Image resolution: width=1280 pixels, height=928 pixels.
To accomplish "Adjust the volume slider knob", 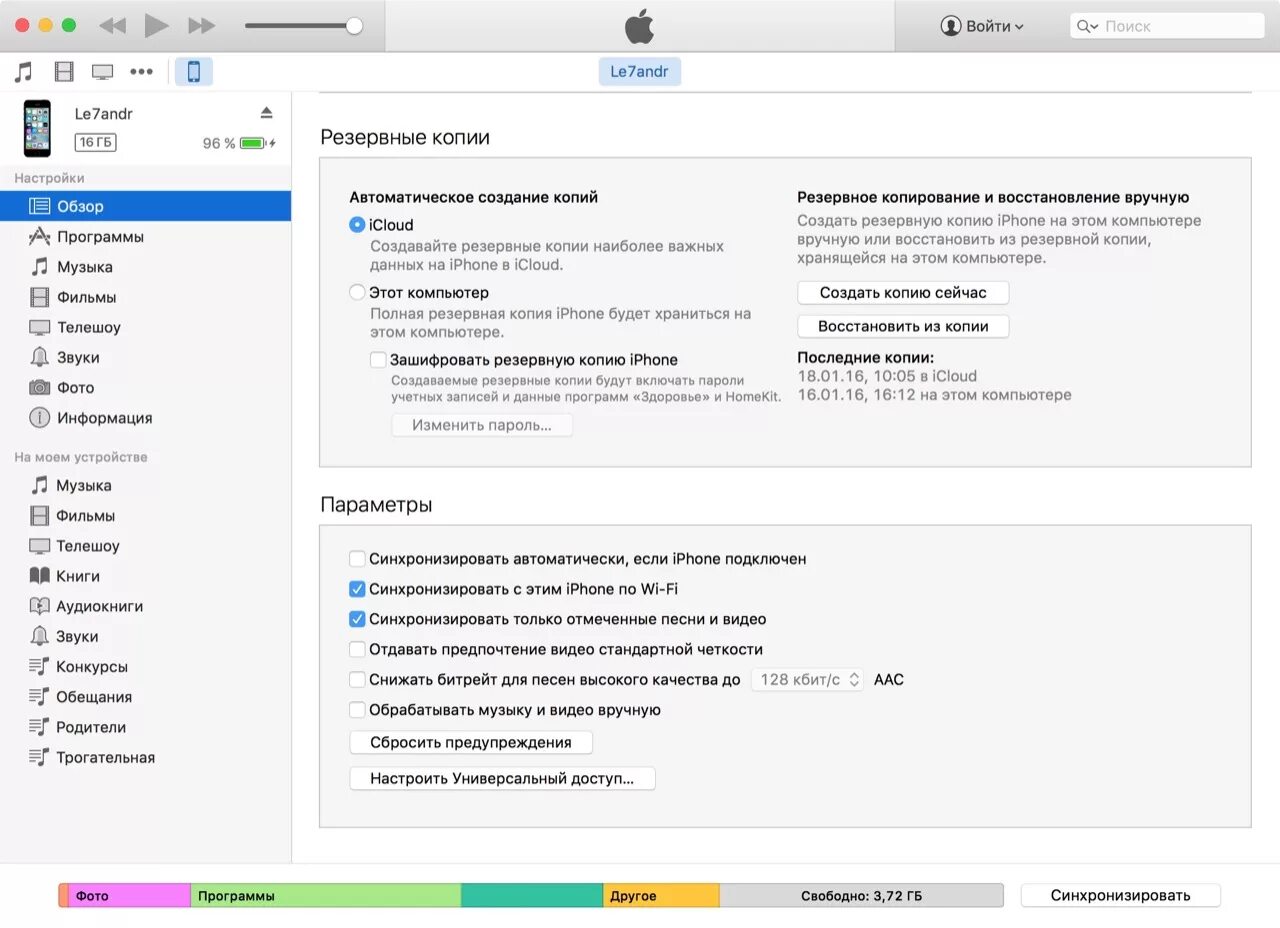I will pos(354,26).
